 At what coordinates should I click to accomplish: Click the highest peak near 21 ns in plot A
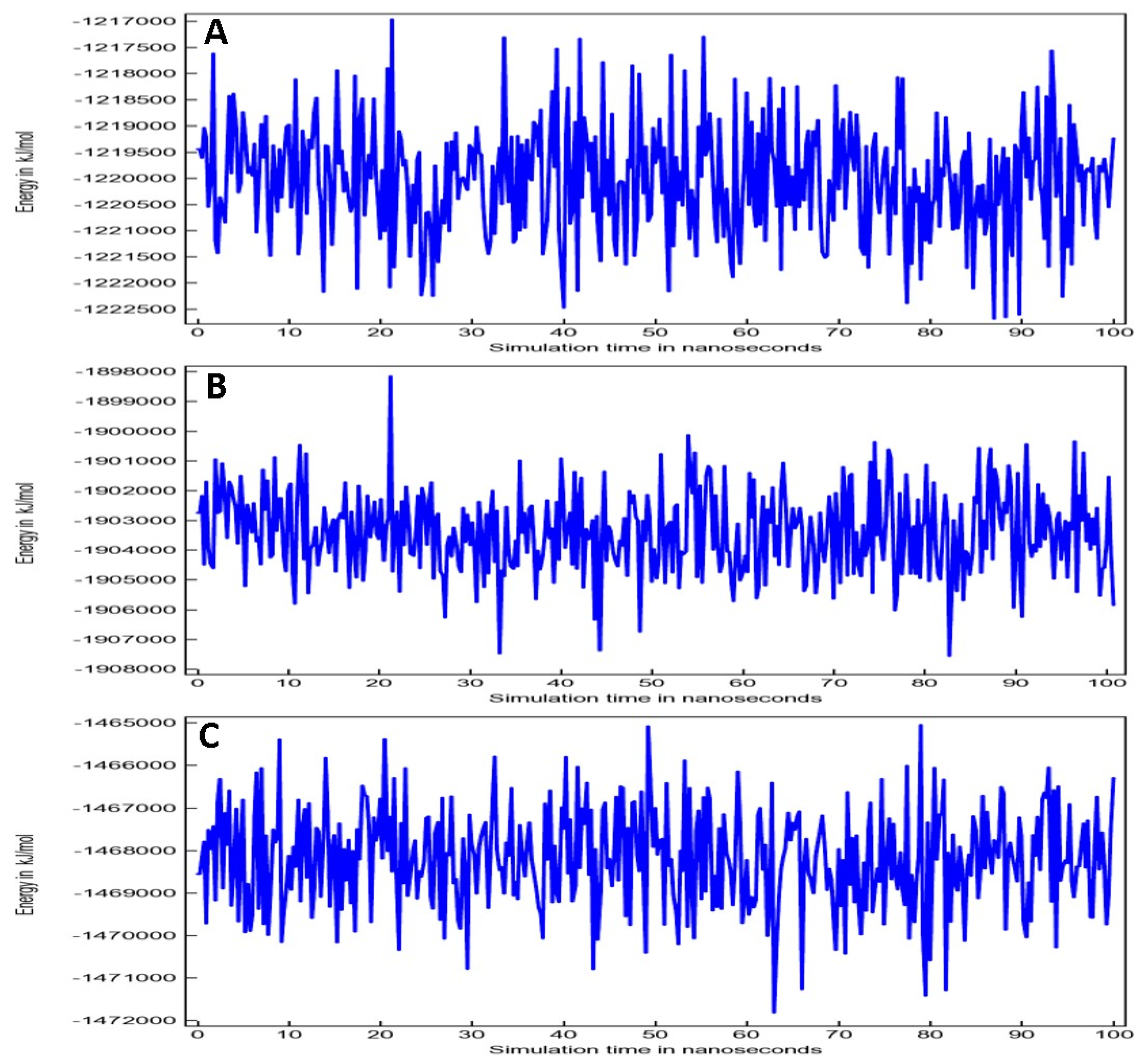[392, 21]
